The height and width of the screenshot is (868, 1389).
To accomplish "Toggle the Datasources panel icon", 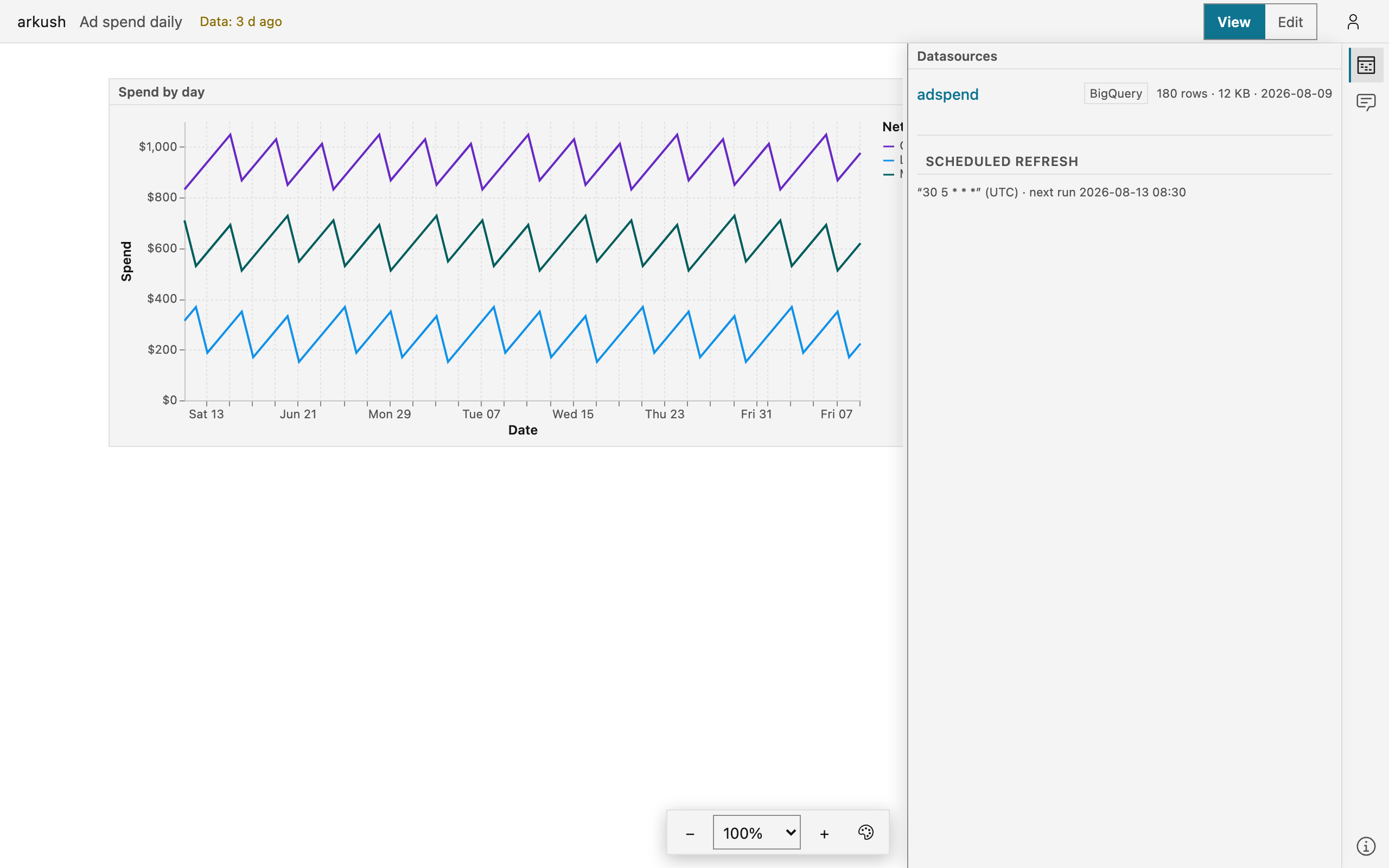I will click(x=1366, y=65).
